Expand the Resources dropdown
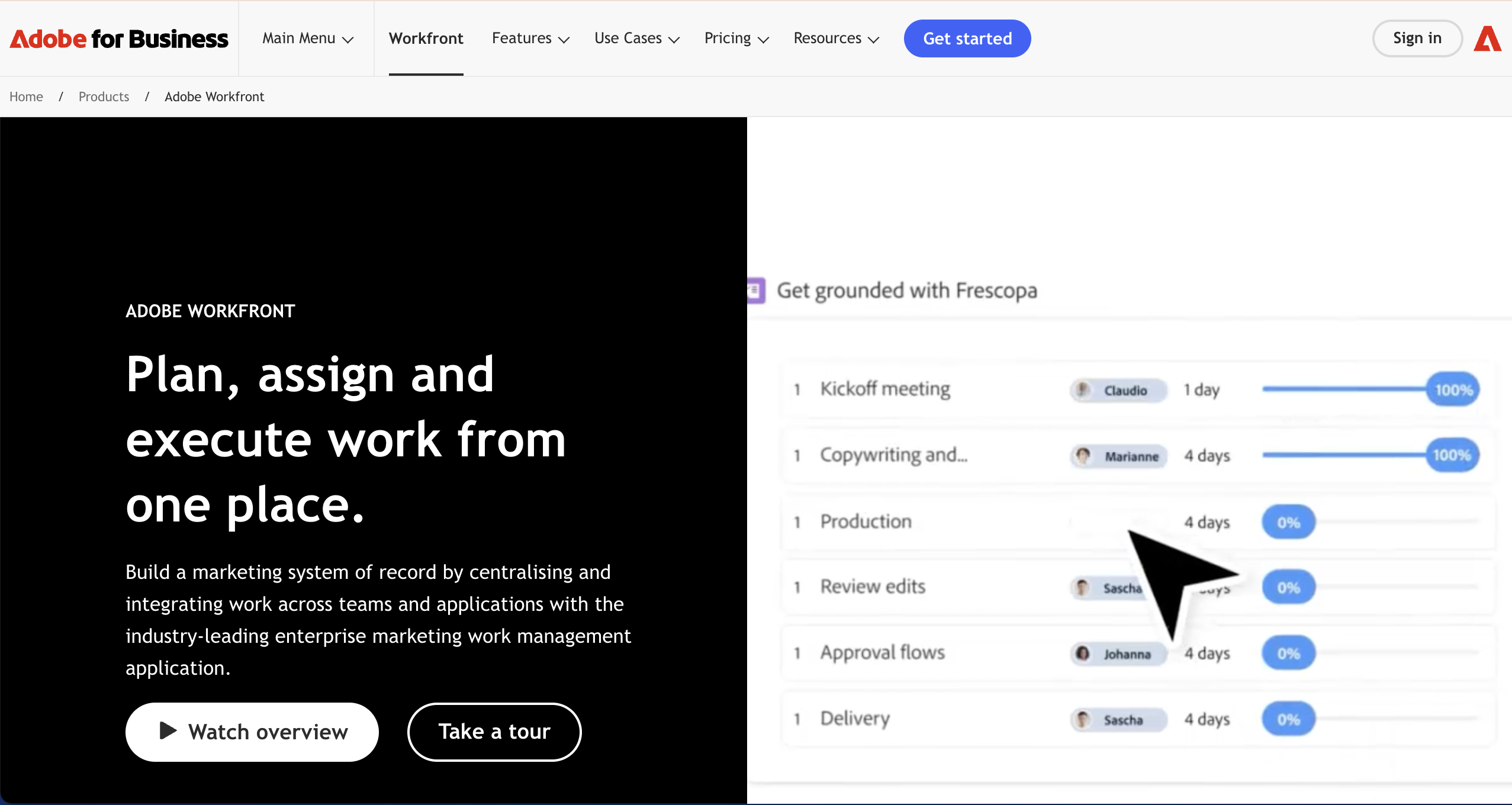The image size is (1512, 805). coord(836,38)
